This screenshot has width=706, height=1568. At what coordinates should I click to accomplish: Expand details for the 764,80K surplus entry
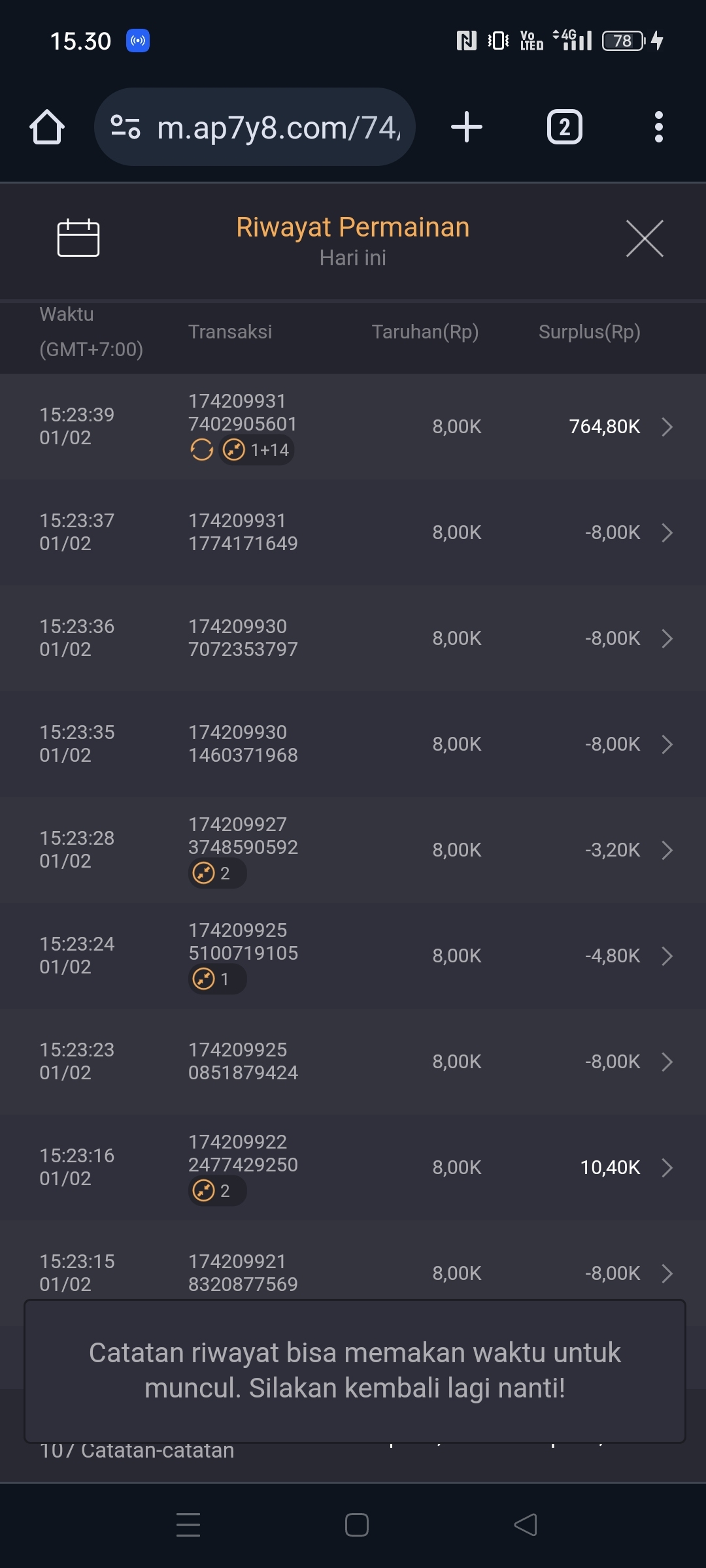click(667, 427)
